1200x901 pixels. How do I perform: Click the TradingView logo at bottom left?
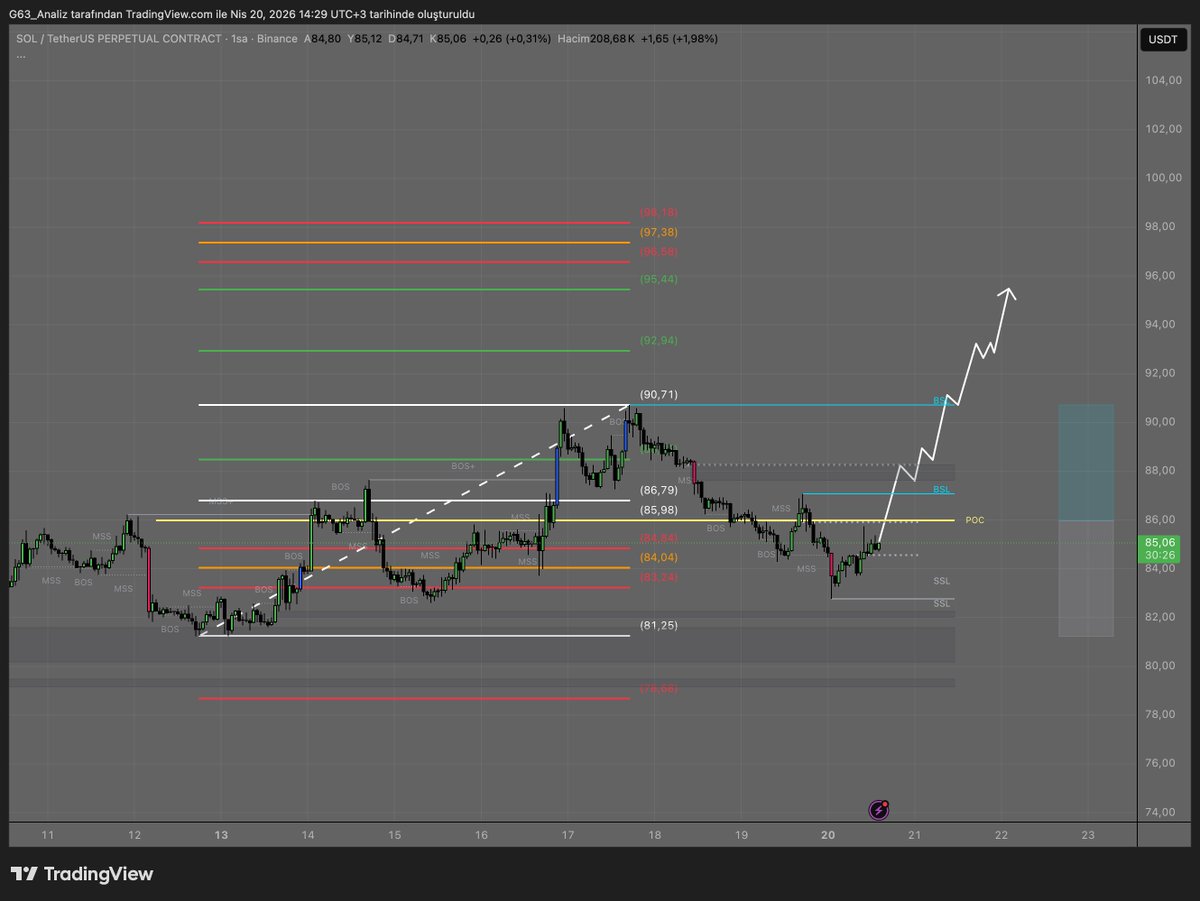coord(82,874)
